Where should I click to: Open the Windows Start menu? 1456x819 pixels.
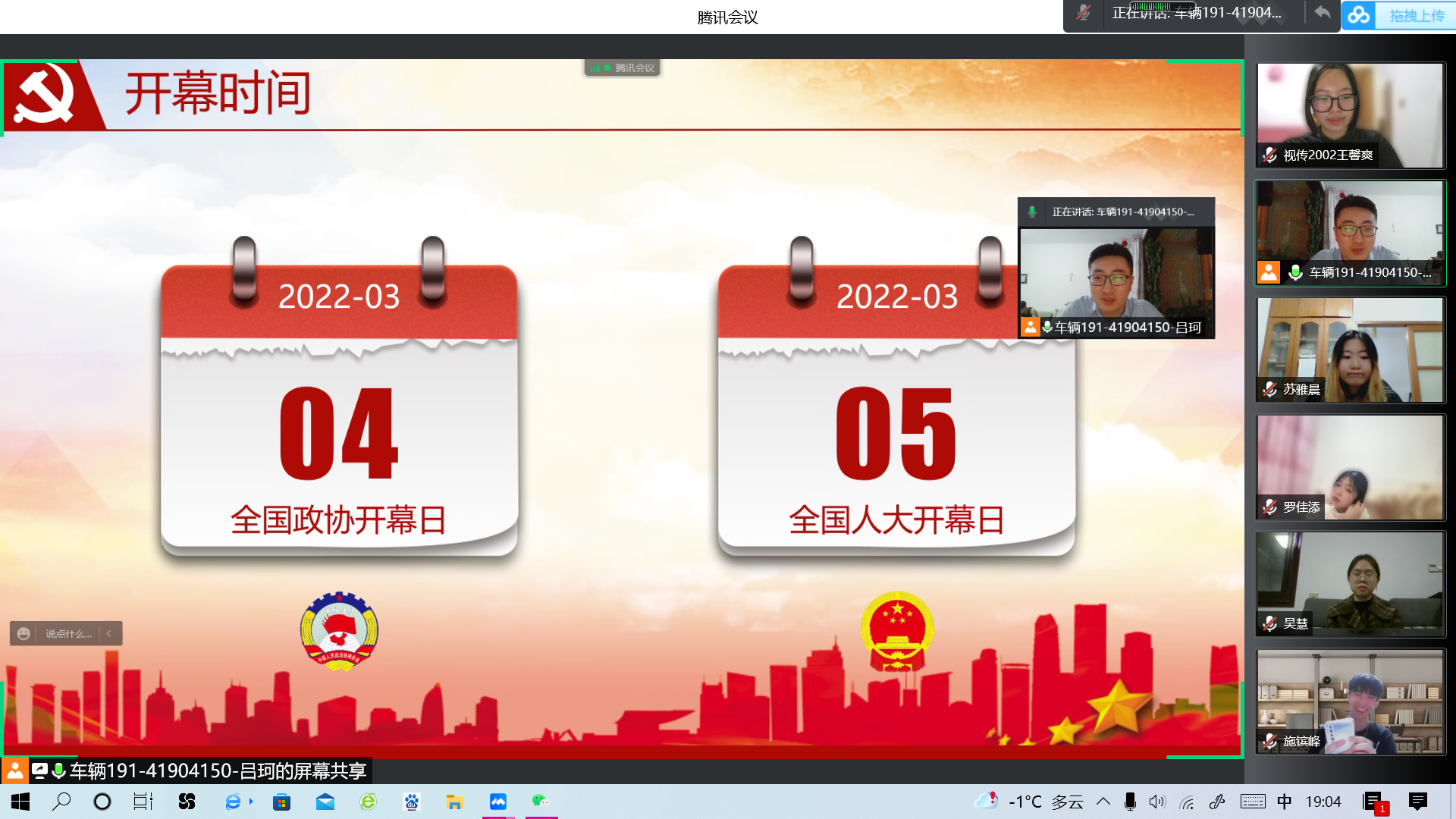pos(20,802)
